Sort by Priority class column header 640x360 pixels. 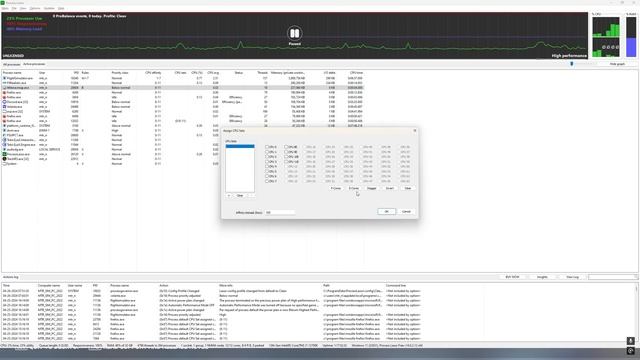pyautogui.click(x=120, y=73)
